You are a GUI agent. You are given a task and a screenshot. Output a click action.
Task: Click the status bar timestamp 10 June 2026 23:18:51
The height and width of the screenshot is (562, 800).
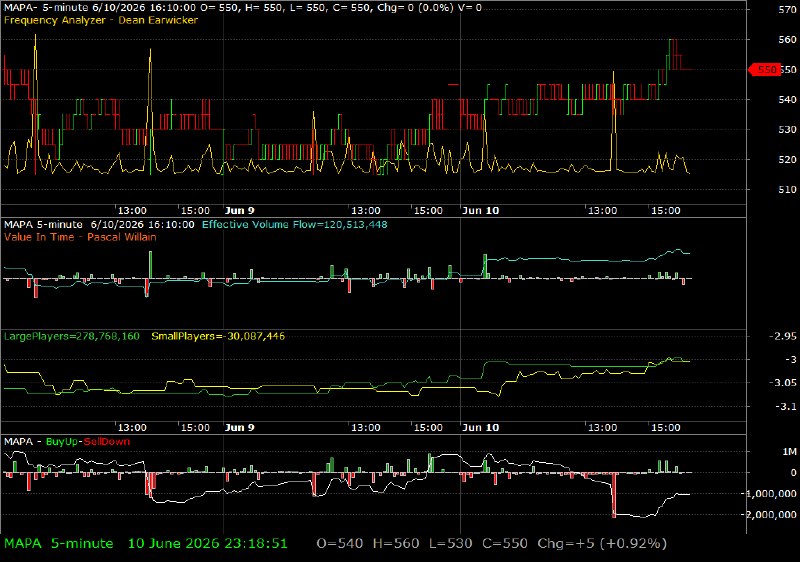point(208,544)
